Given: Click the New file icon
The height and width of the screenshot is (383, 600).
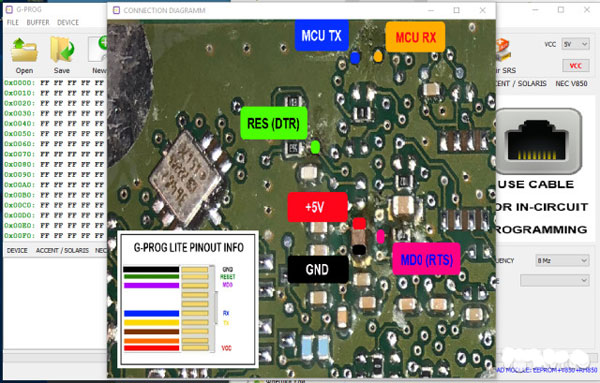Looking at the screenshot, I should [98, 49].
